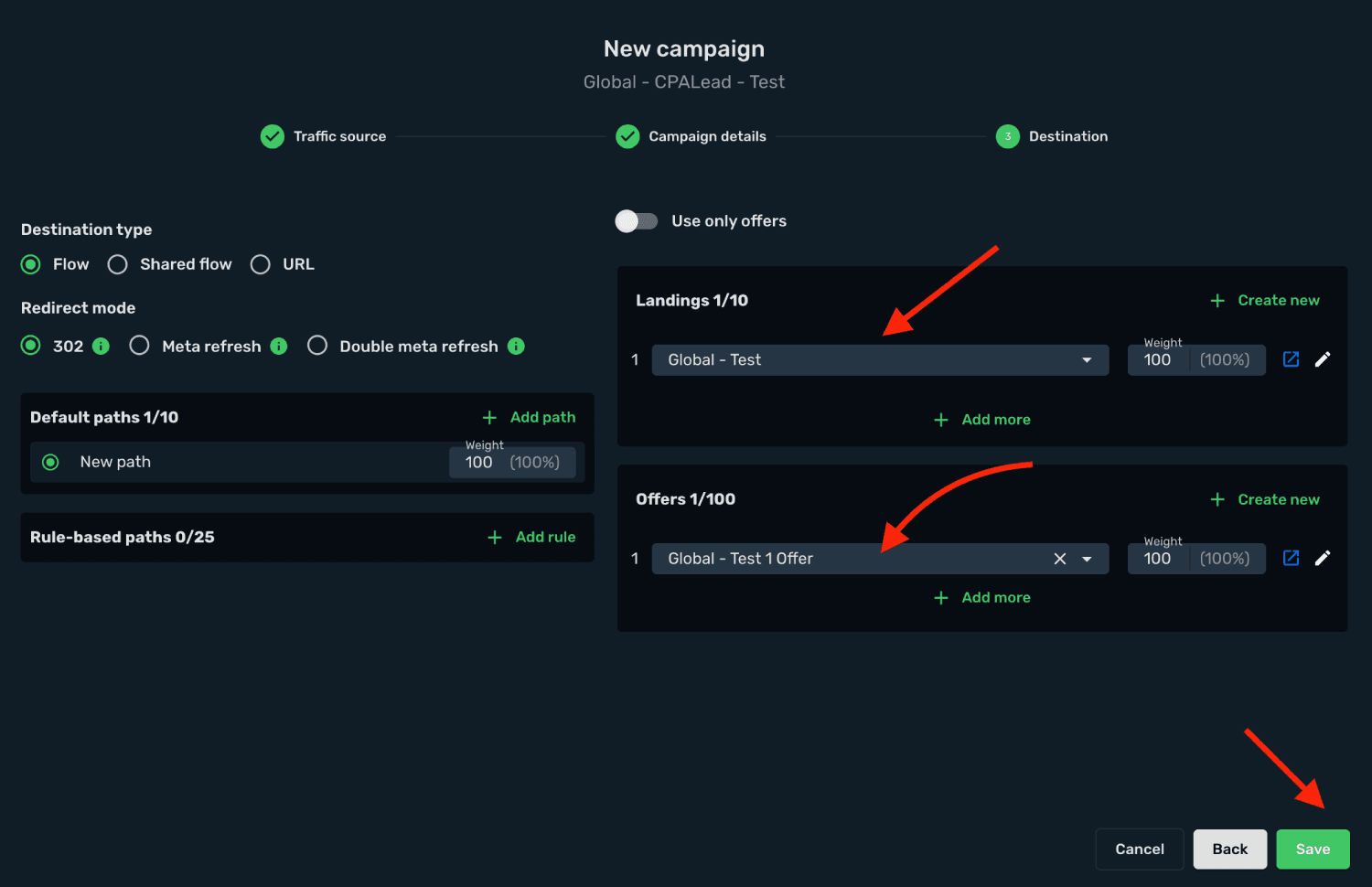Click the Campaign details completed checkmark icon
1372x887 pixels.
(x=627, y=136)
